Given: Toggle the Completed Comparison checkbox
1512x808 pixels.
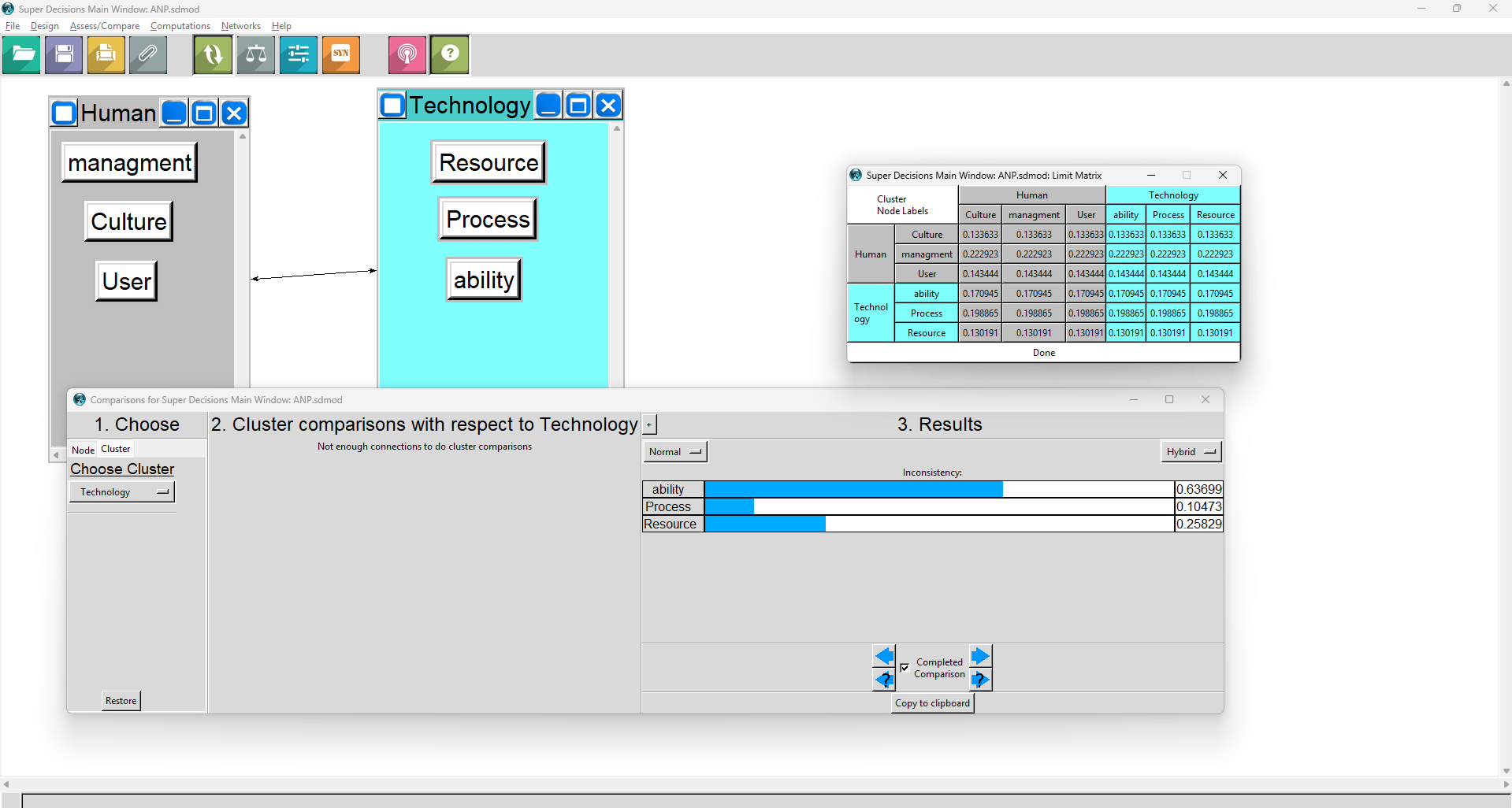Looking at the screenshot, I should [x=905, y=668].
